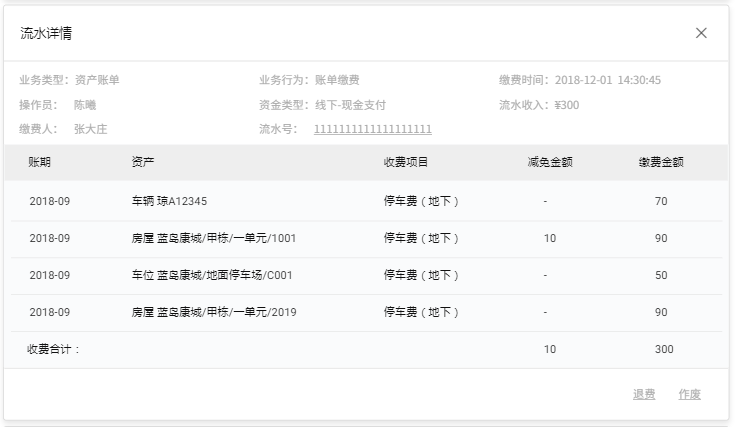
Task: Click the 作废 button
Action: coord(689,394)
